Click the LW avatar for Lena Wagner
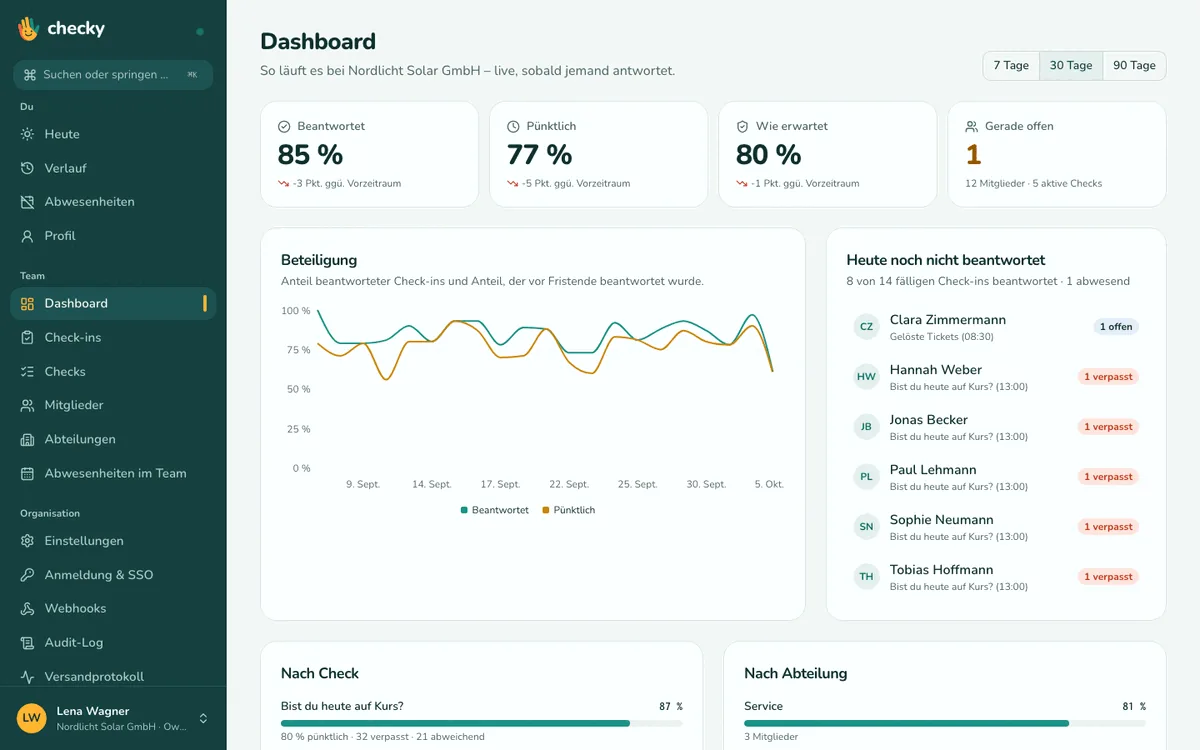 click(x=32, y=718)
